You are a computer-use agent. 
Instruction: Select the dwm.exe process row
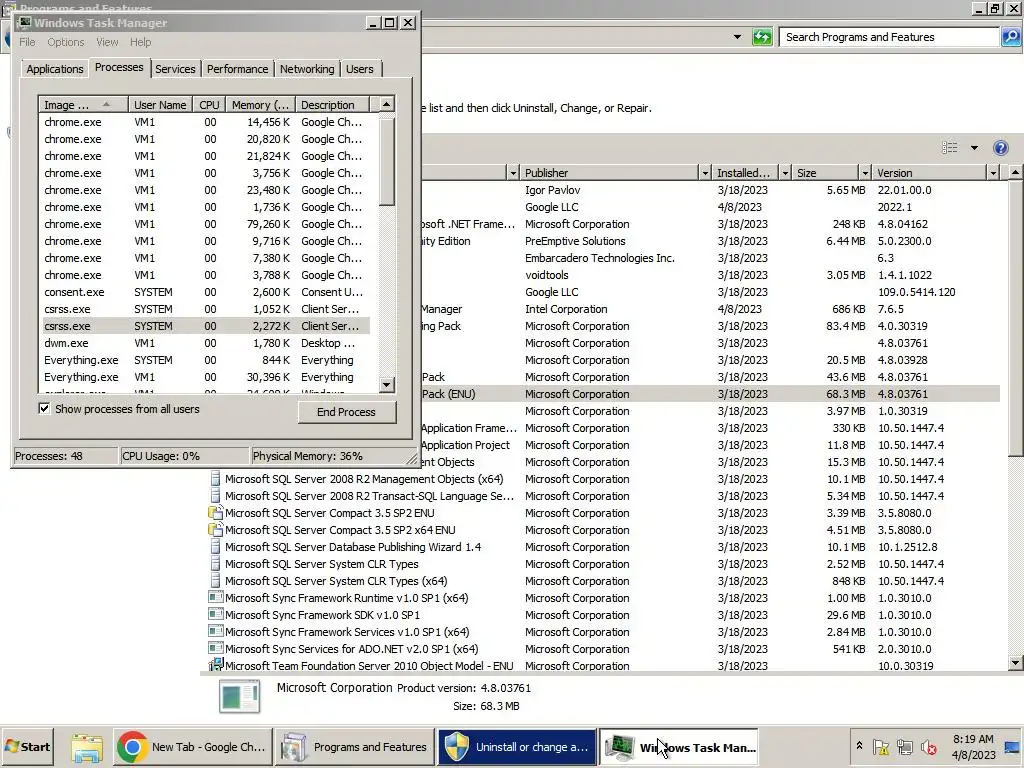click(x=204, y=344)
